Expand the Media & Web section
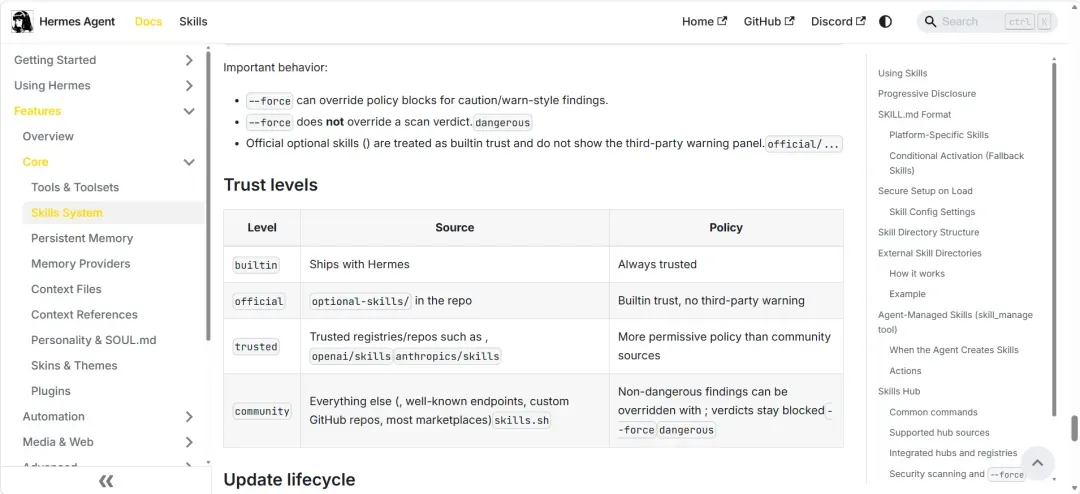Viewport: 1080px width, 494px height. click(189, 442)
